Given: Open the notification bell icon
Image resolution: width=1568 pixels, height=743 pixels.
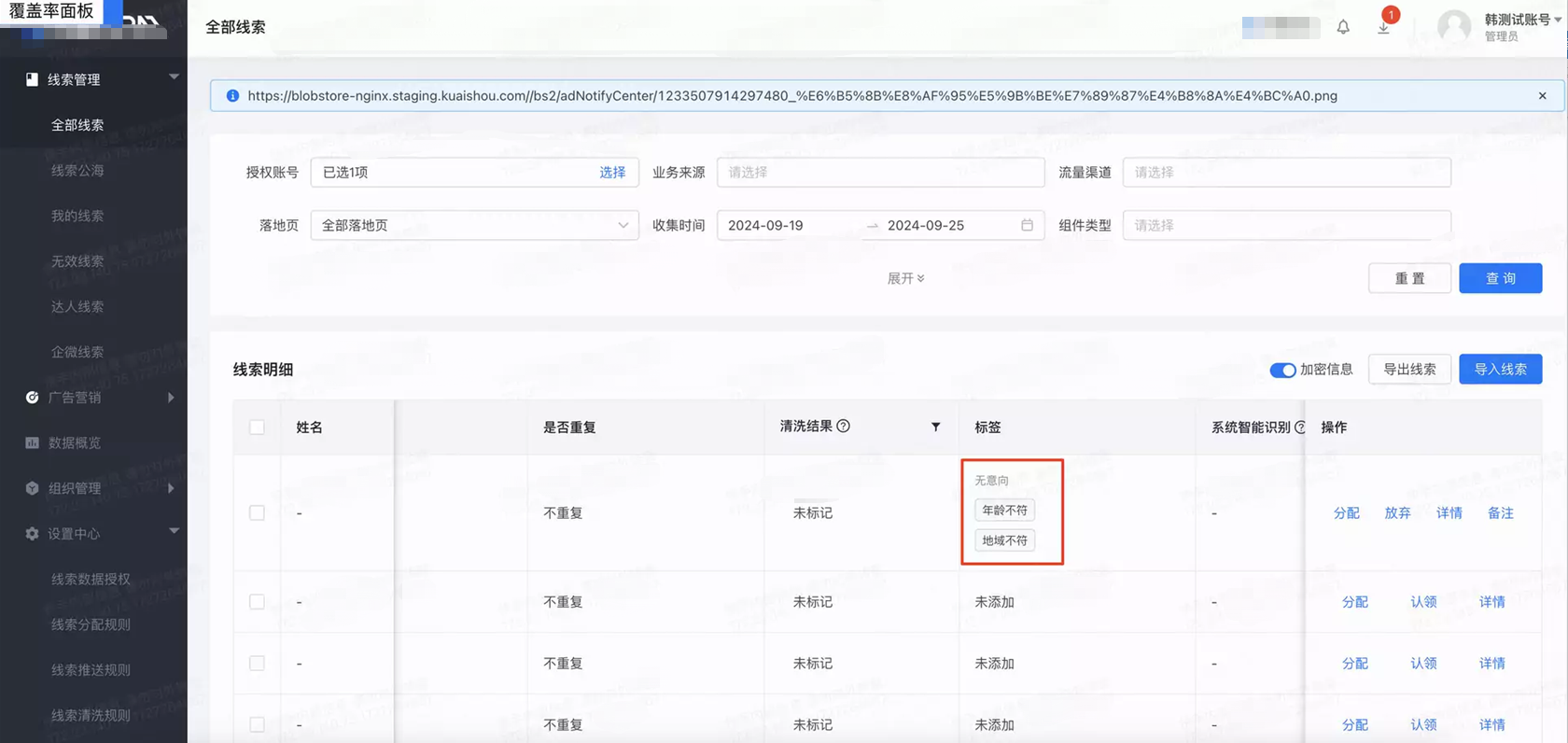Looking at the screenshot, I should pyautogui.click(x=1342, y=27).
